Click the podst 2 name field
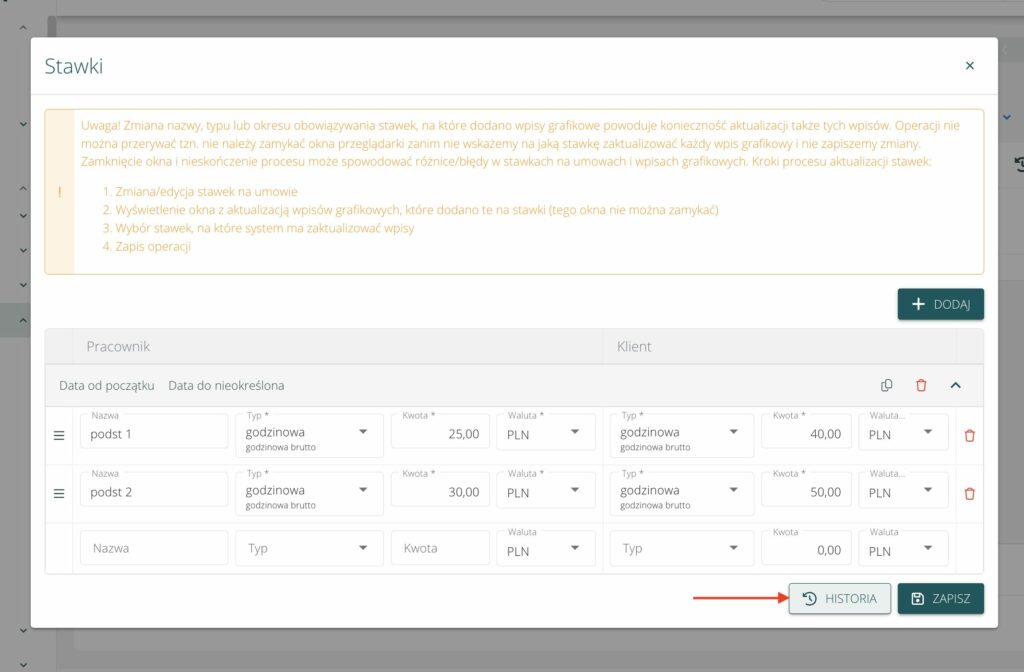The image size is (1024, 672). (x=153, y=493)
